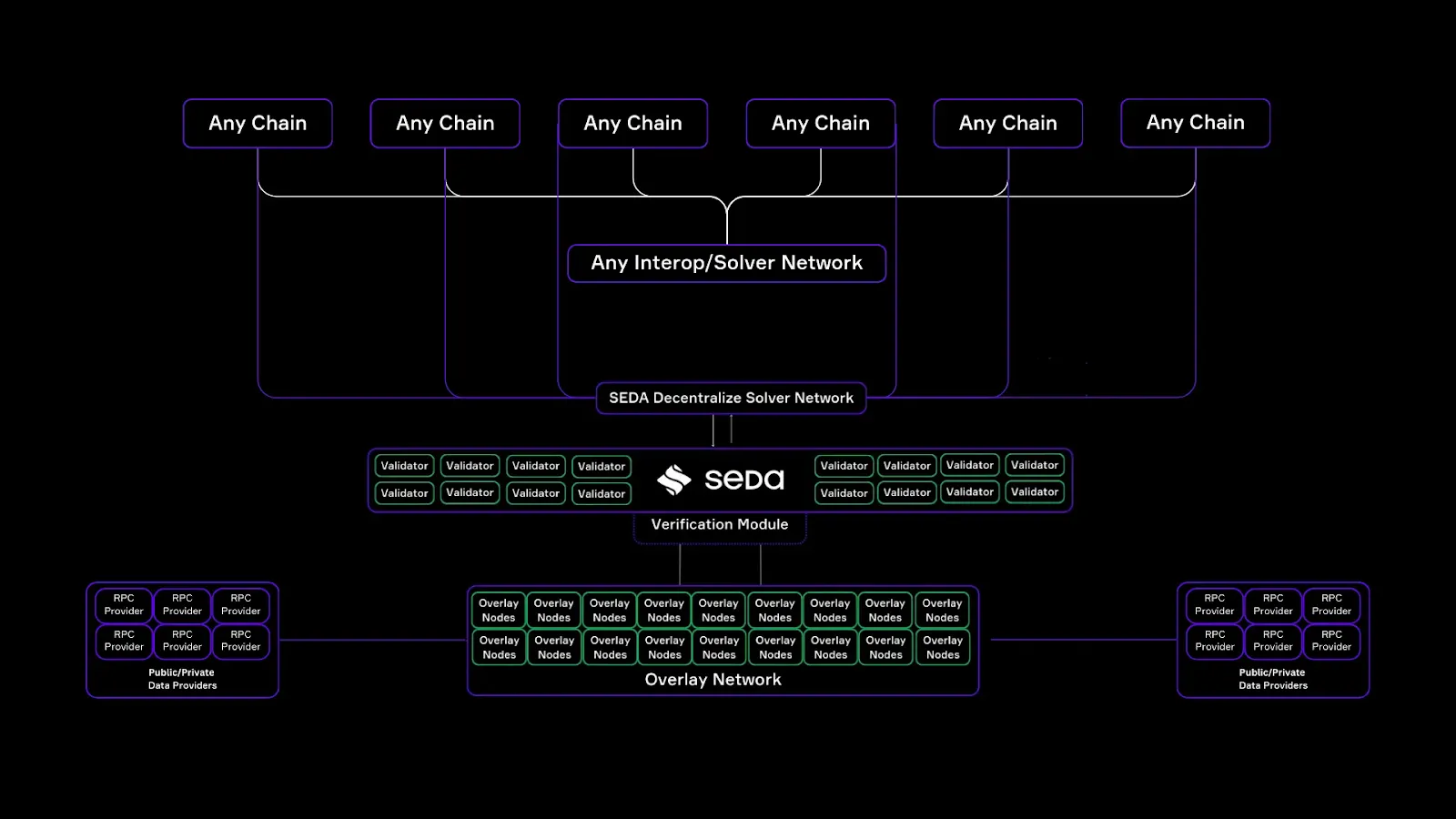This screenshot has height=819, width=1456.
Task: Click the Verification Module label
Action: pos(720,524)
